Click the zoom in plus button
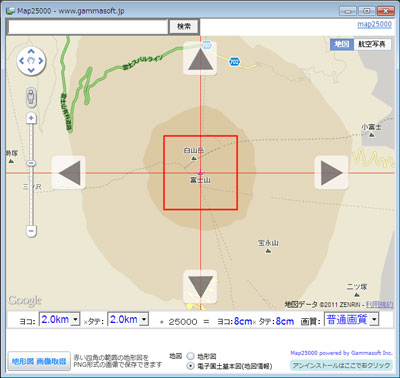The width and height of the screenshot is (400, 378). 31,118
